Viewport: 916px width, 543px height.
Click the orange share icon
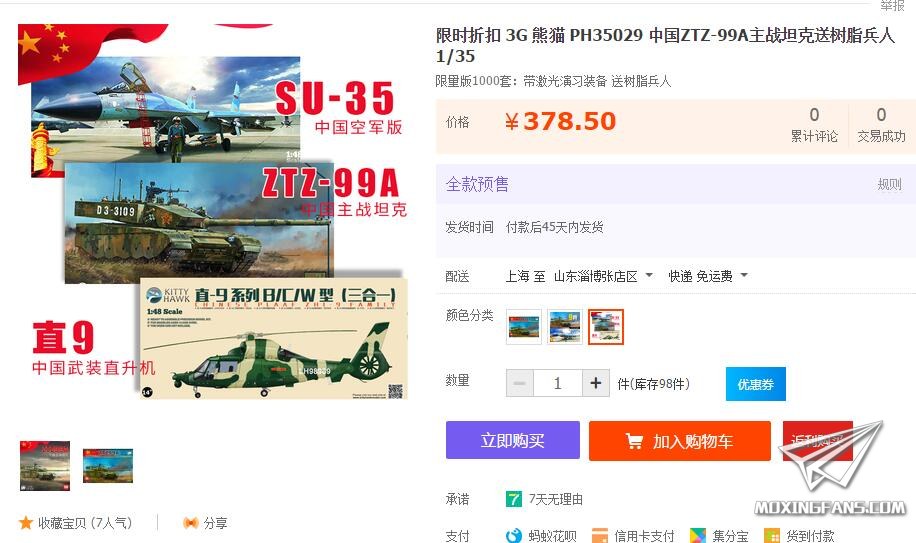[x=190, y=523]
